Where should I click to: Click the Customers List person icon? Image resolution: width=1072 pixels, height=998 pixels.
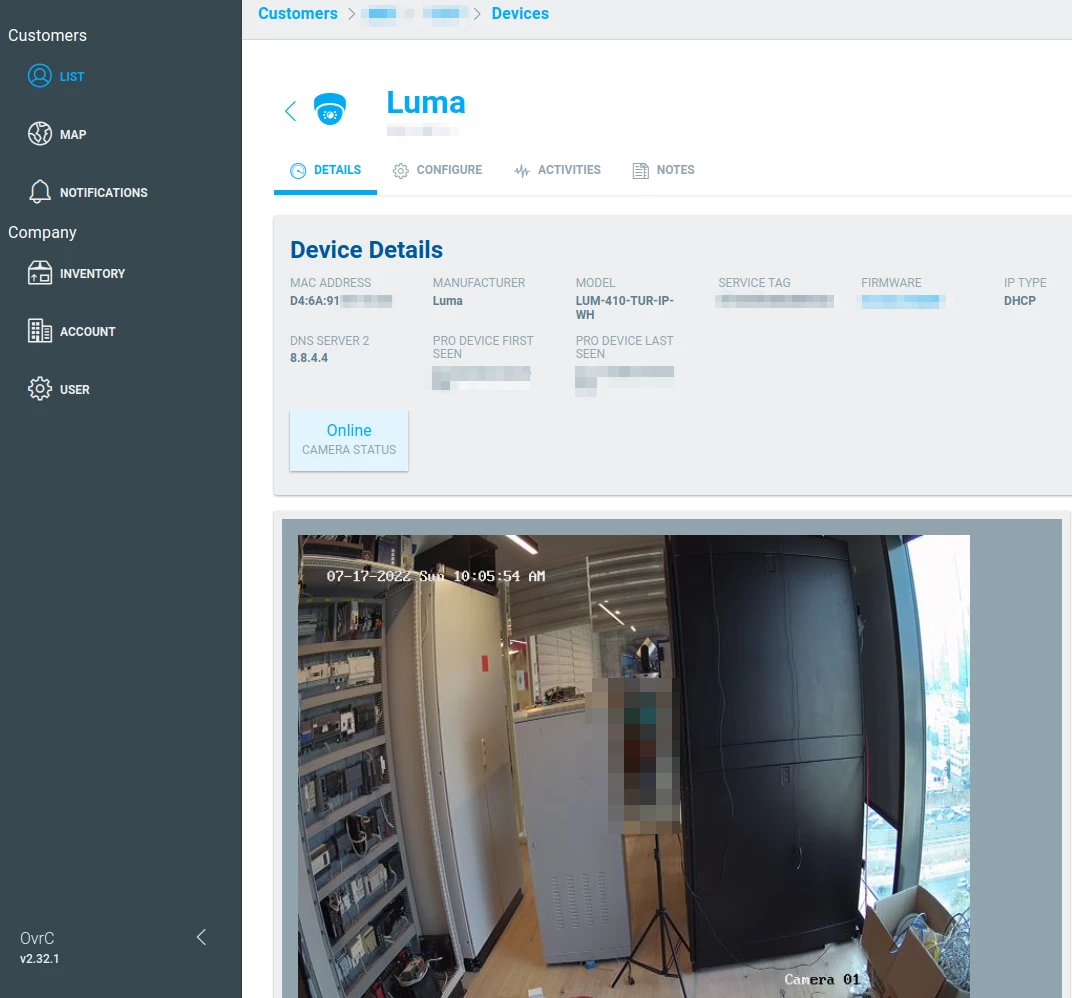(40, 76)
